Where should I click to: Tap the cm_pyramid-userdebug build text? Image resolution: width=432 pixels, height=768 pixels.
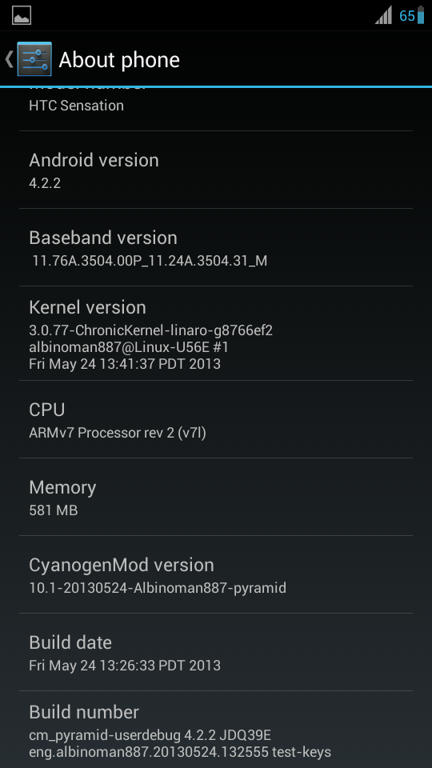(x=150, y=735)
